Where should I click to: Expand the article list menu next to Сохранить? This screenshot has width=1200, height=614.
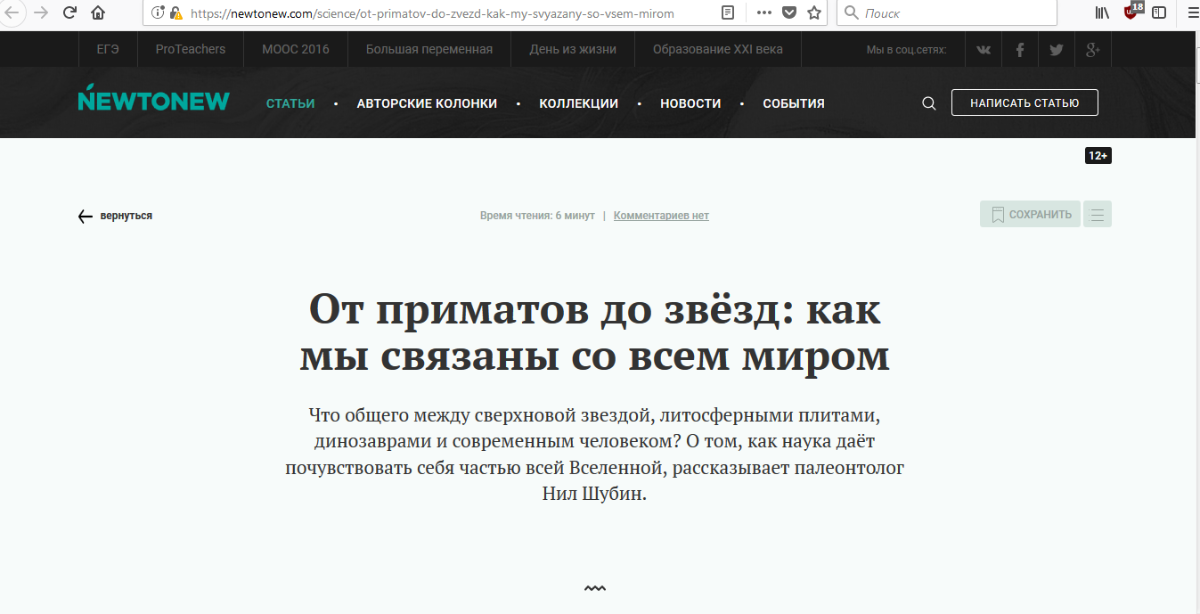pyautogui.click(x=1097, y=214)
